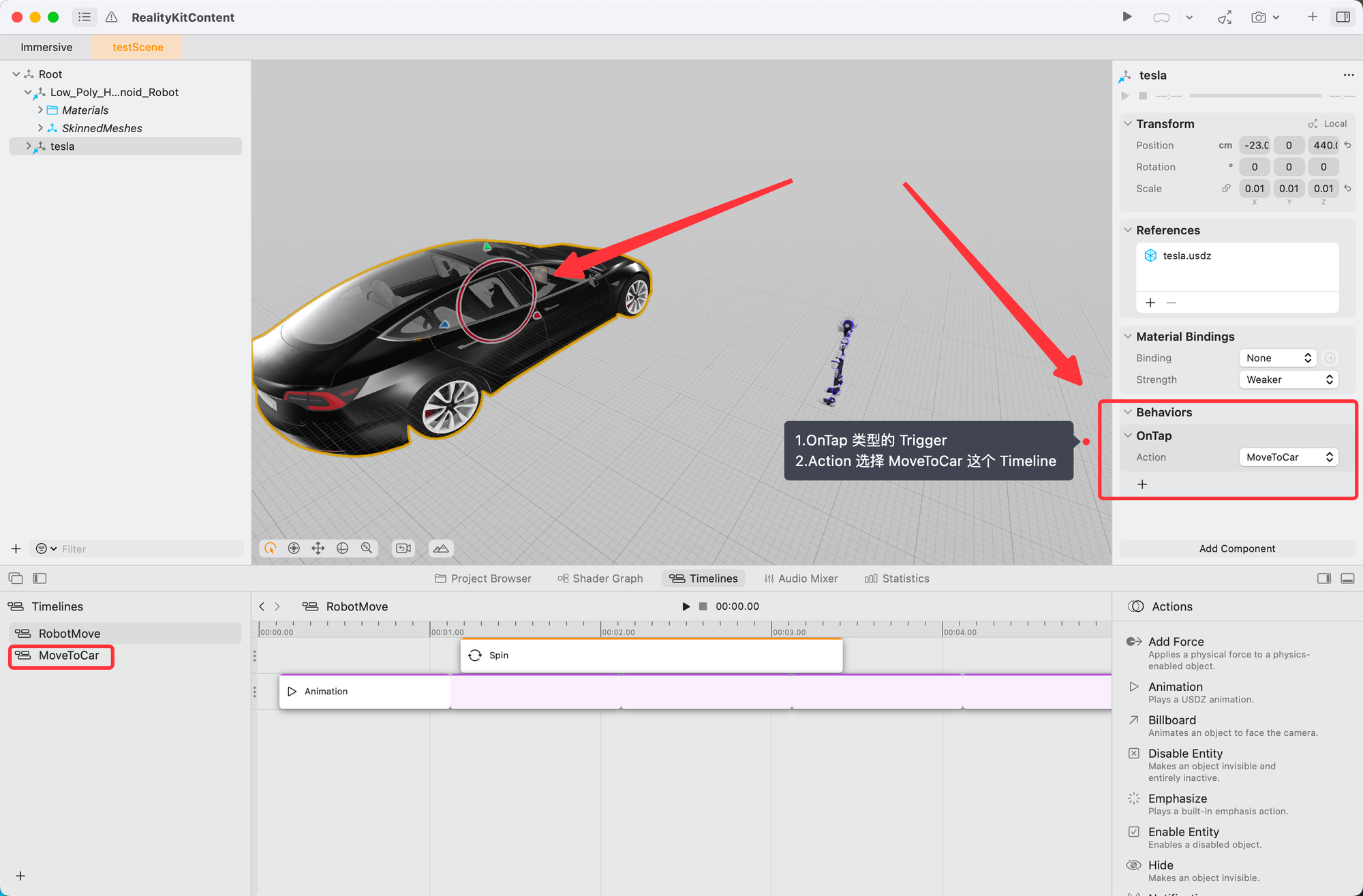Collapse the OnTap behavior
The width and height of the screenshot is (1363, 896).
[1128, 435]
